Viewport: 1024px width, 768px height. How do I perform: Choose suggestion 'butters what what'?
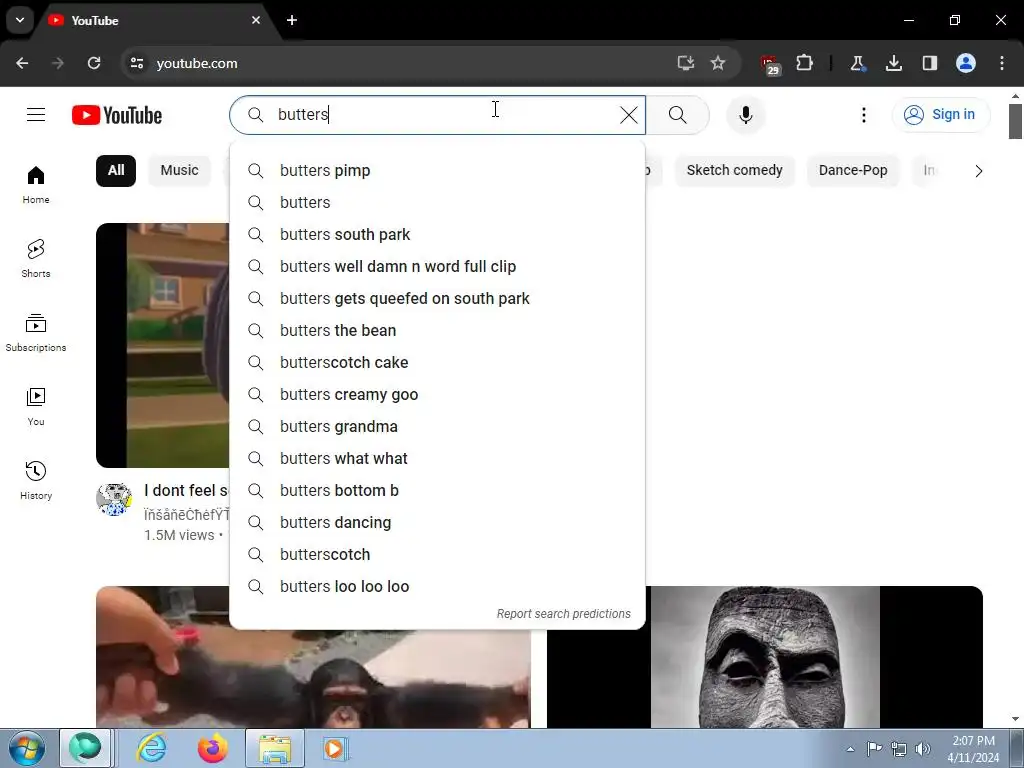point(438,458)
